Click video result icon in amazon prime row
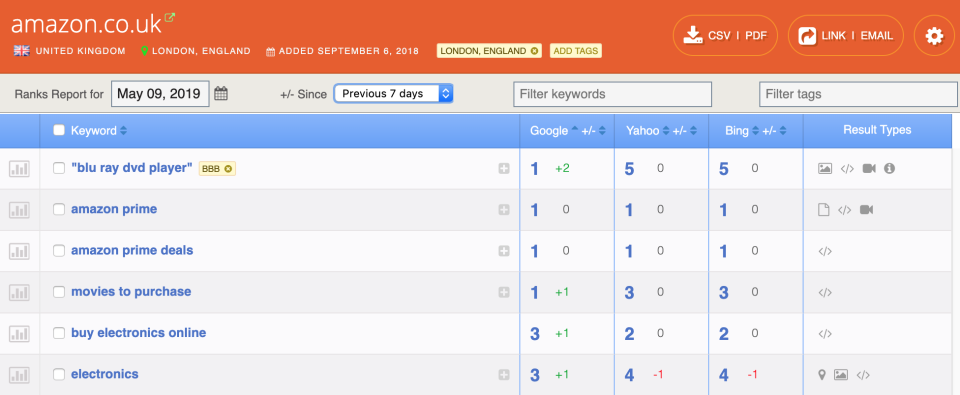960x395 pixels. (866, 210)
